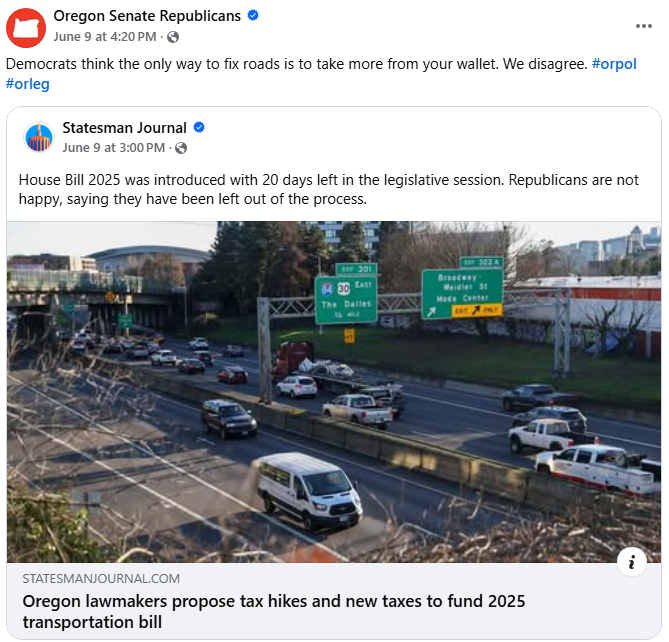
Task: Click the globe icon beside 3:00 PM
Action: coord(181,148)
